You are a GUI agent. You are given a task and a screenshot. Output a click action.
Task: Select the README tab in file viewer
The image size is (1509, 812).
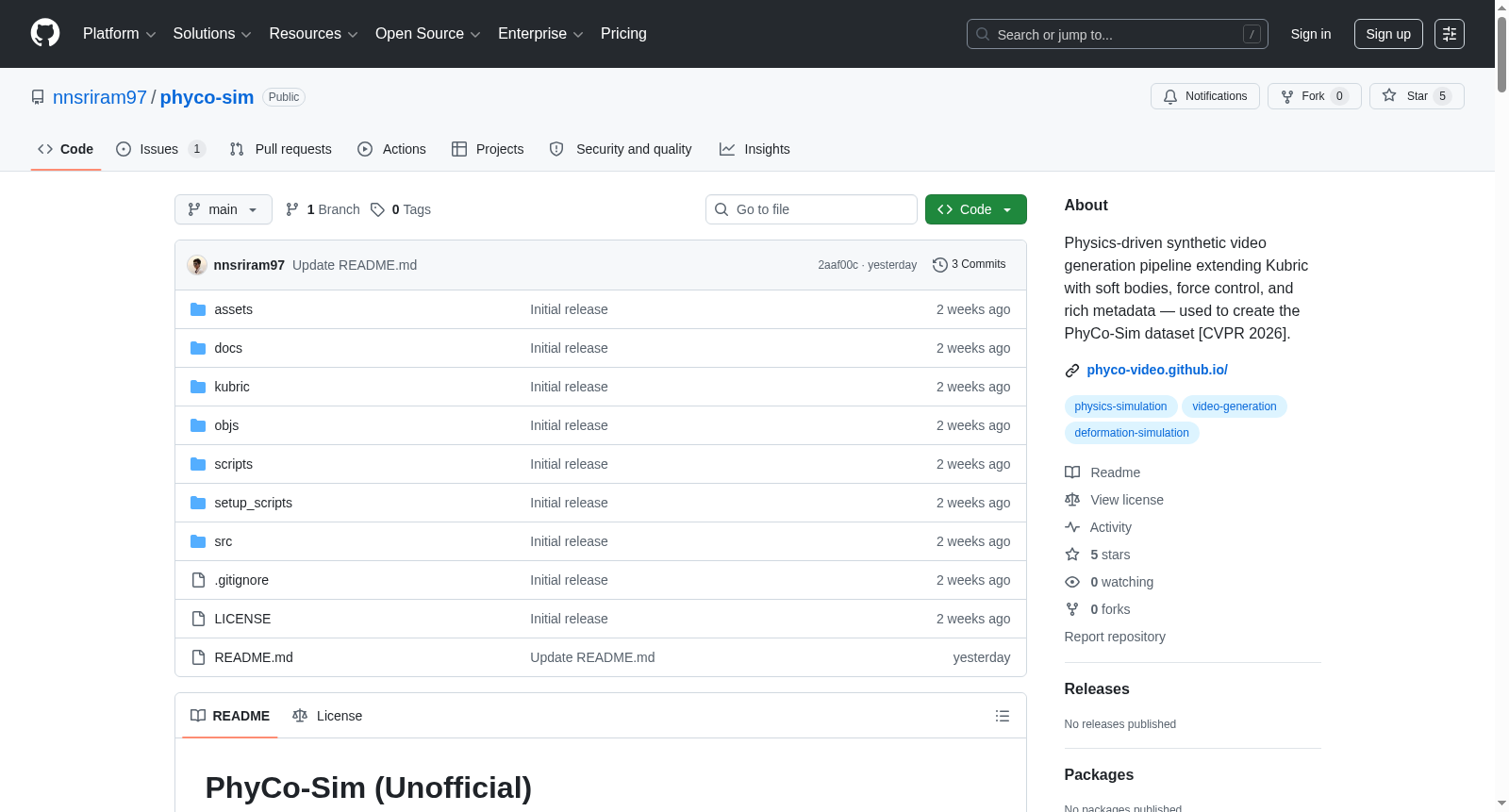coord(230,716)
